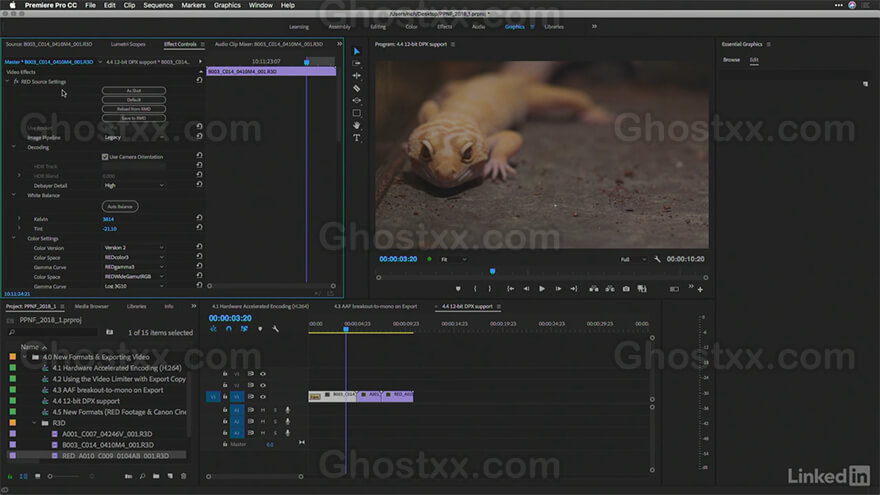The width and height of the screenshot is (880, 495).
Task: Open REDgamma3 Gamma Curve dropdown
Action: tap(134, 267)
